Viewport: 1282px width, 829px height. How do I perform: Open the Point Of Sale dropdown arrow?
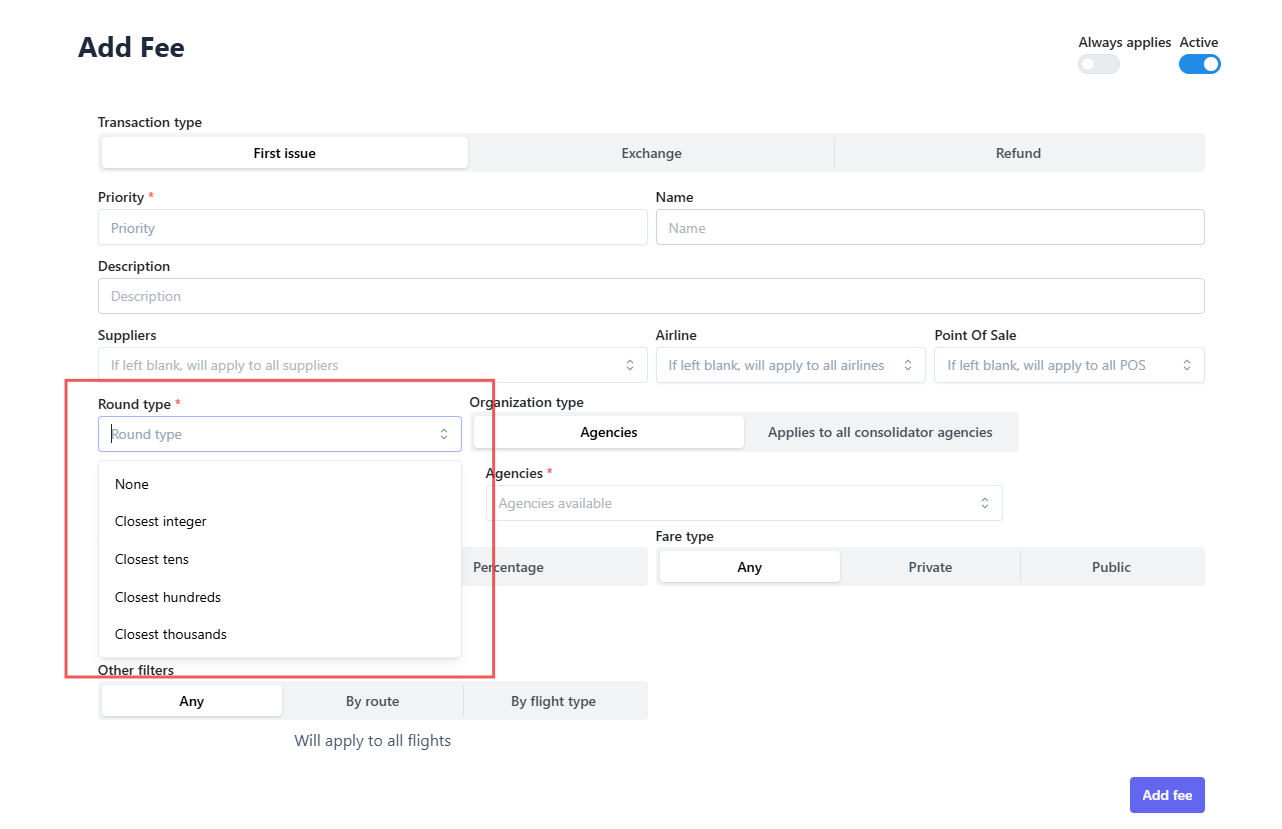click(1187, 365)
